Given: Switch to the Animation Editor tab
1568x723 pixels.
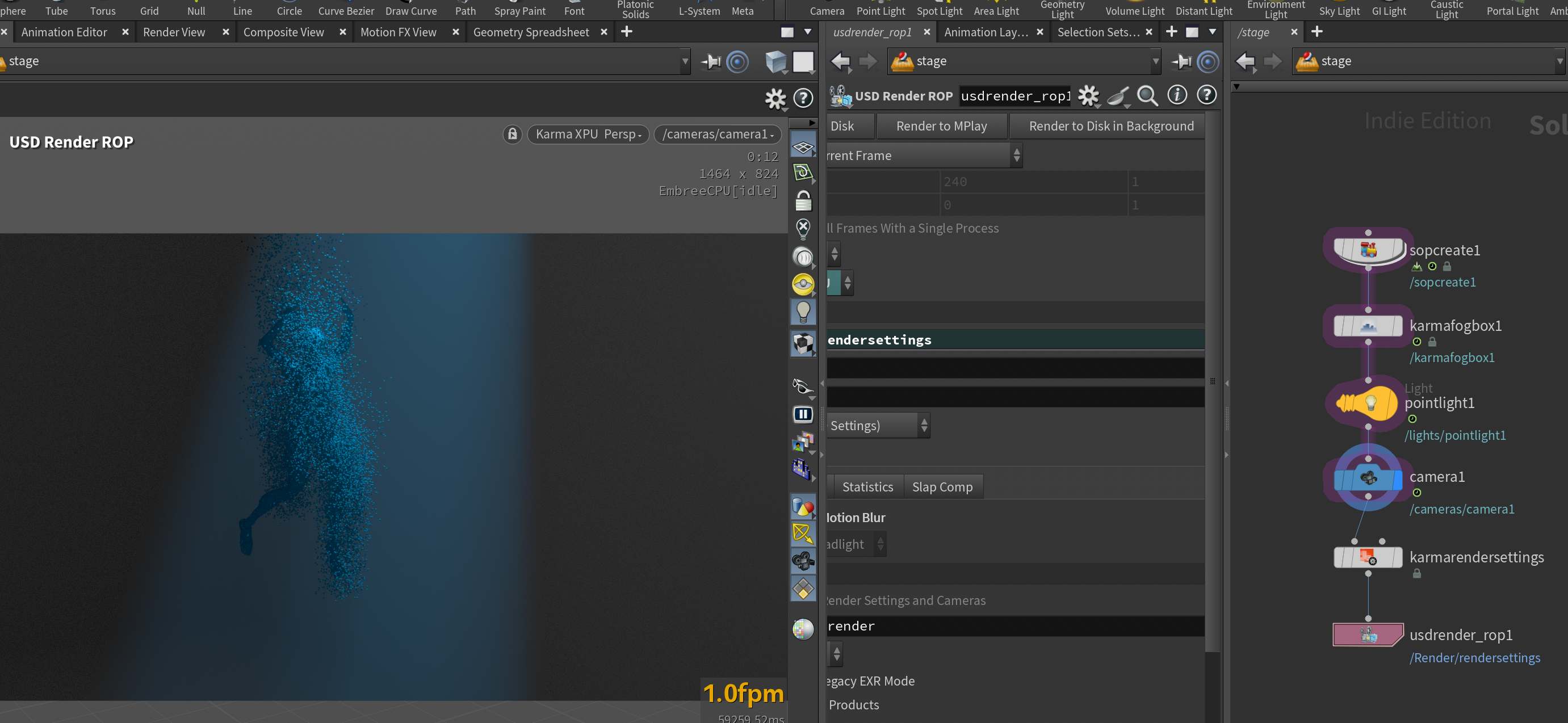Looking at the screenshot, I should [64, 32].
